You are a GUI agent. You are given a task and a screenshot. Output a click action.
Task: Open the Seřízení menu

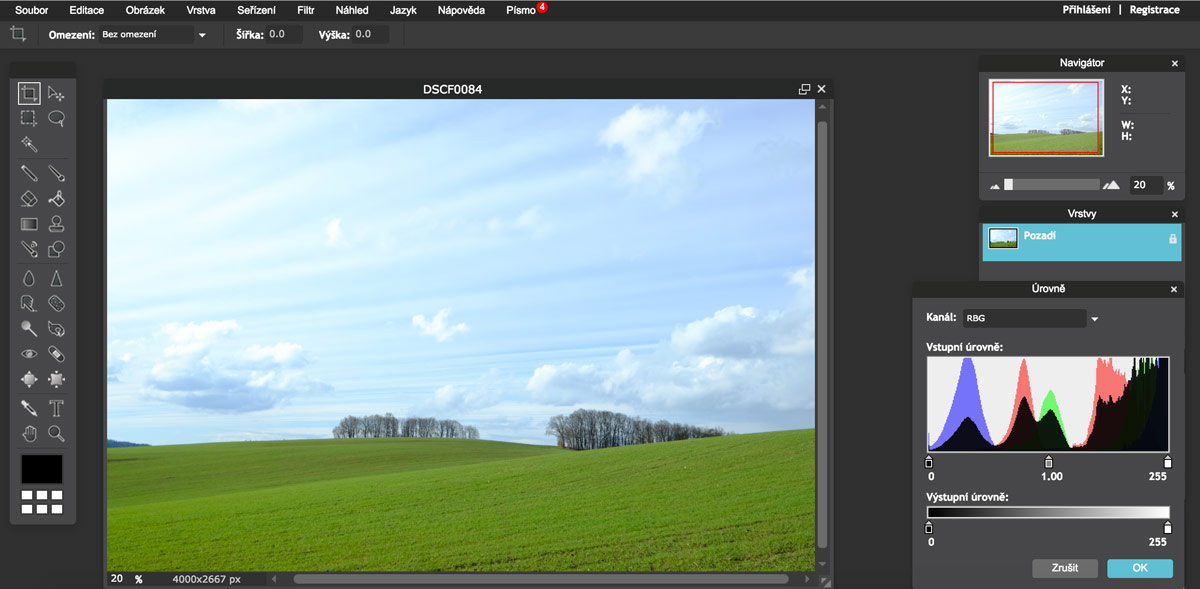coord(256,10)
